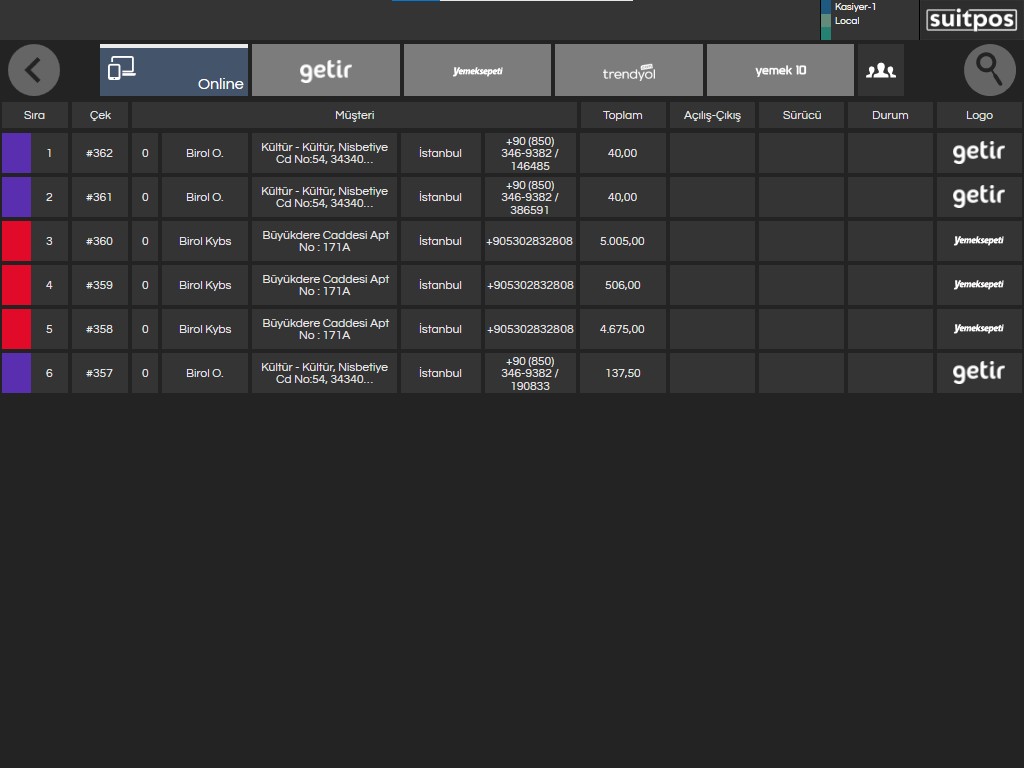Switch to the getir tab
Image resolution: width=1024 pixels, height=768 pixels.
[325, 70]
